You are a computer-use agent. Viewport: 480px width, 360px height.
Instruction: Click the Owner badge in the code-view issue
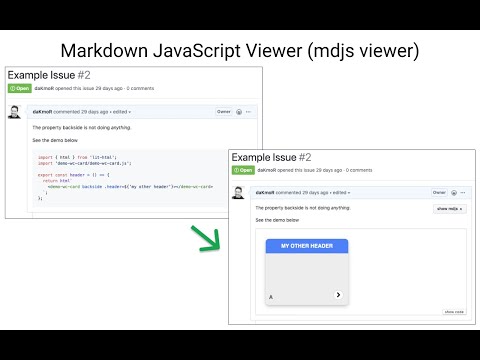point(224,112)
